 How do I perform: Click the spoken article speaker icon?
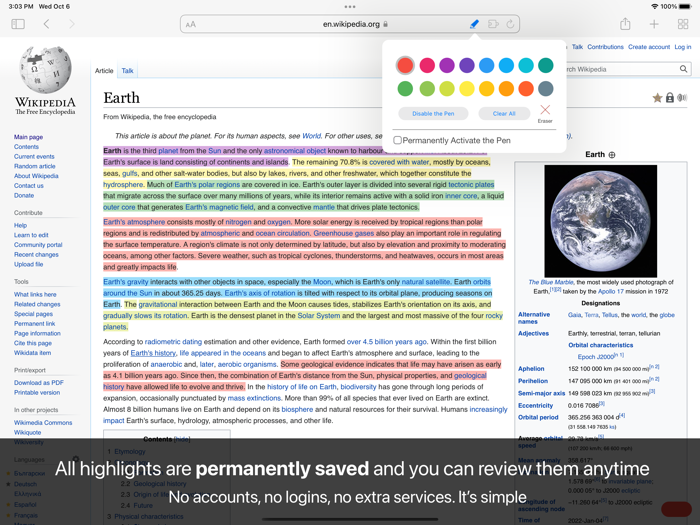coord(682,98)
